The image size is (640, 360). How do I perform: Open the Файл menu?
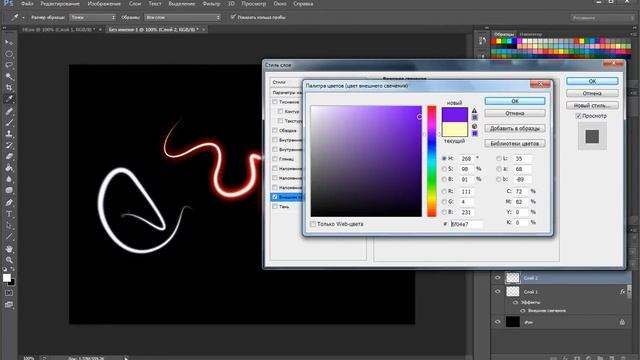click(x=27, y=4)
